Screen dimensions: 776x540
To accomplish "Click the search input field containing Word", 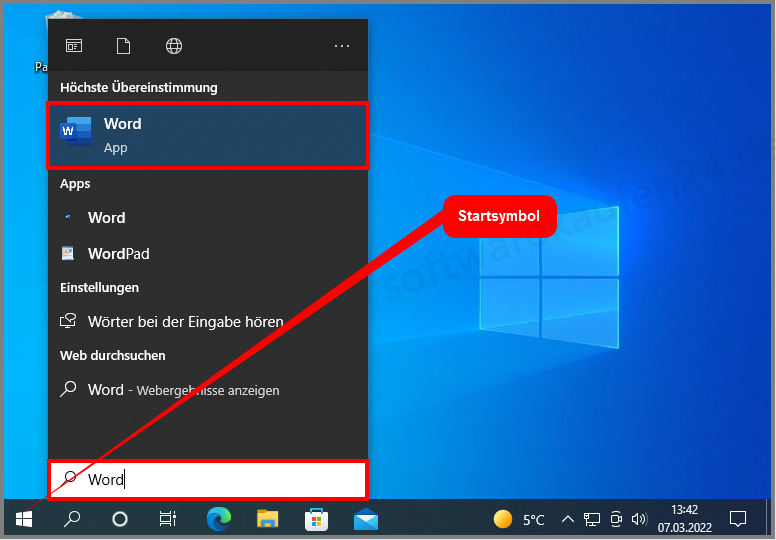I will 208,480.
